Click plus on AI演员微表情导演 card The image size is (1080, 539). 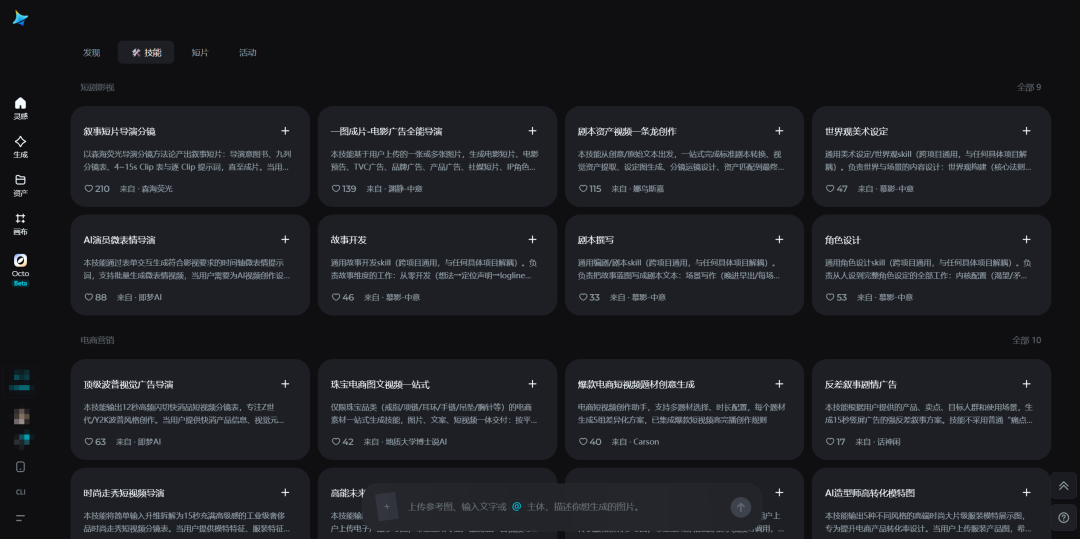285,240
